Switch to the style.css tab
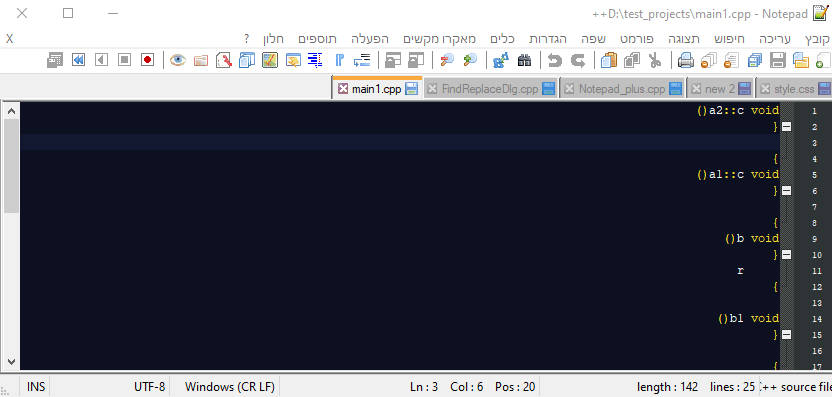 794,89
